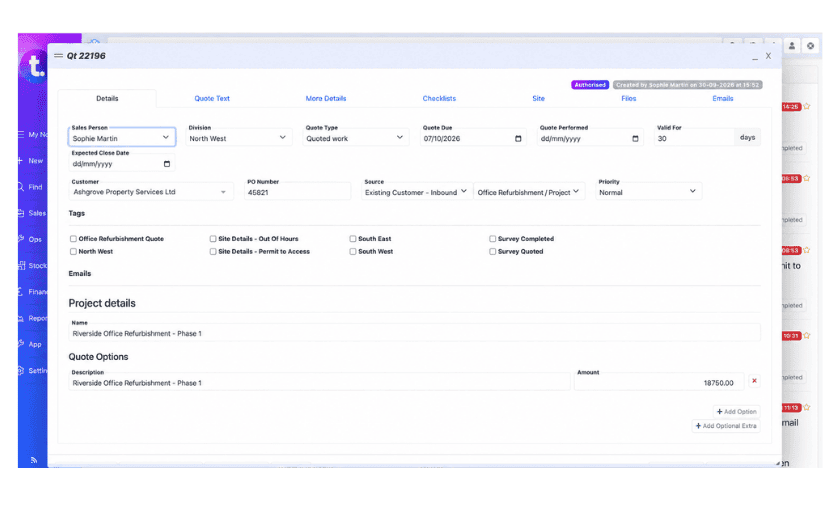Open Settings in the sidebar
840x520 pixels.
tap(32, 371)
